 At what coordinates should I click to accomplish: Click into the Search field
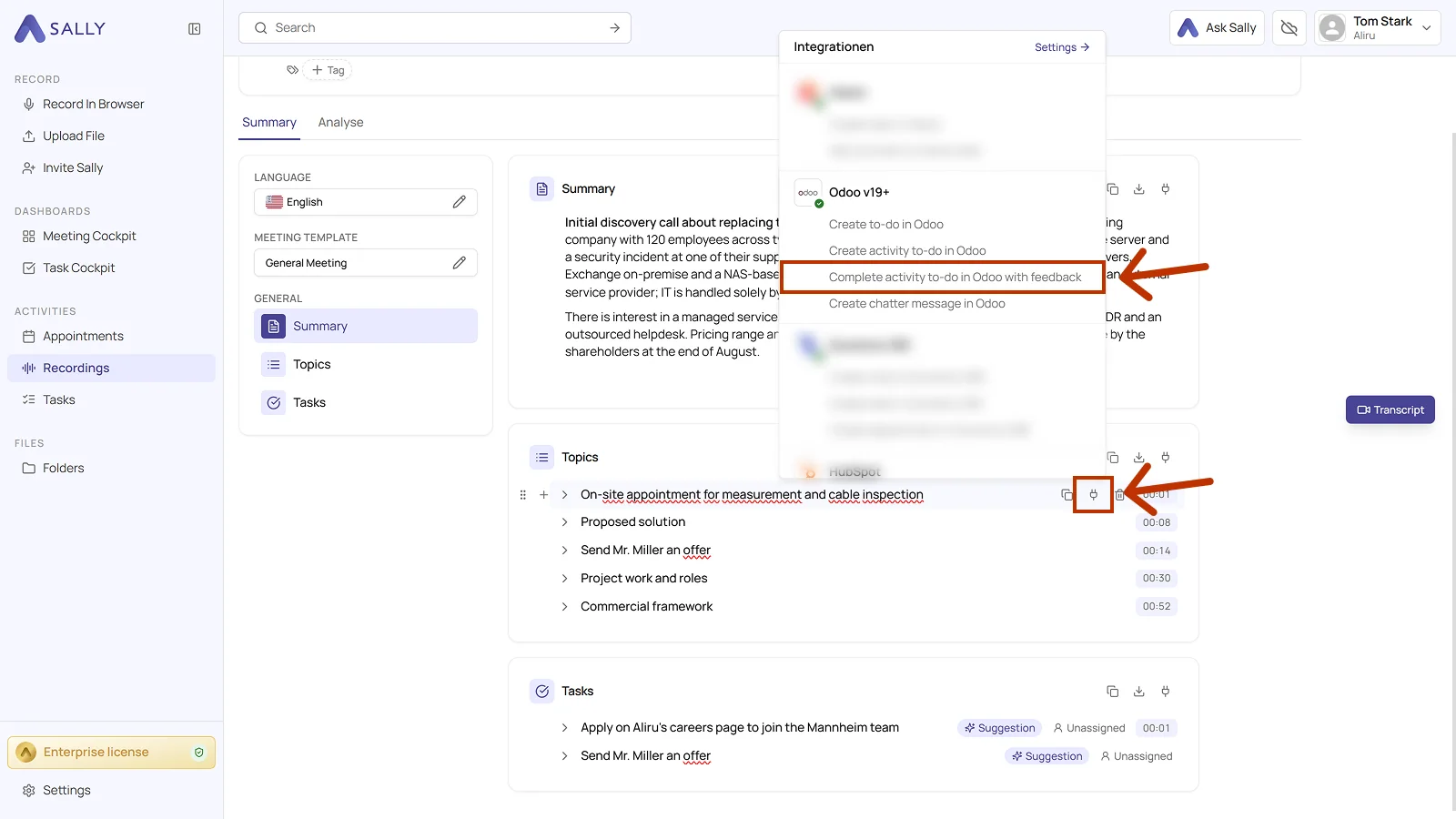[x=435, y=28]
